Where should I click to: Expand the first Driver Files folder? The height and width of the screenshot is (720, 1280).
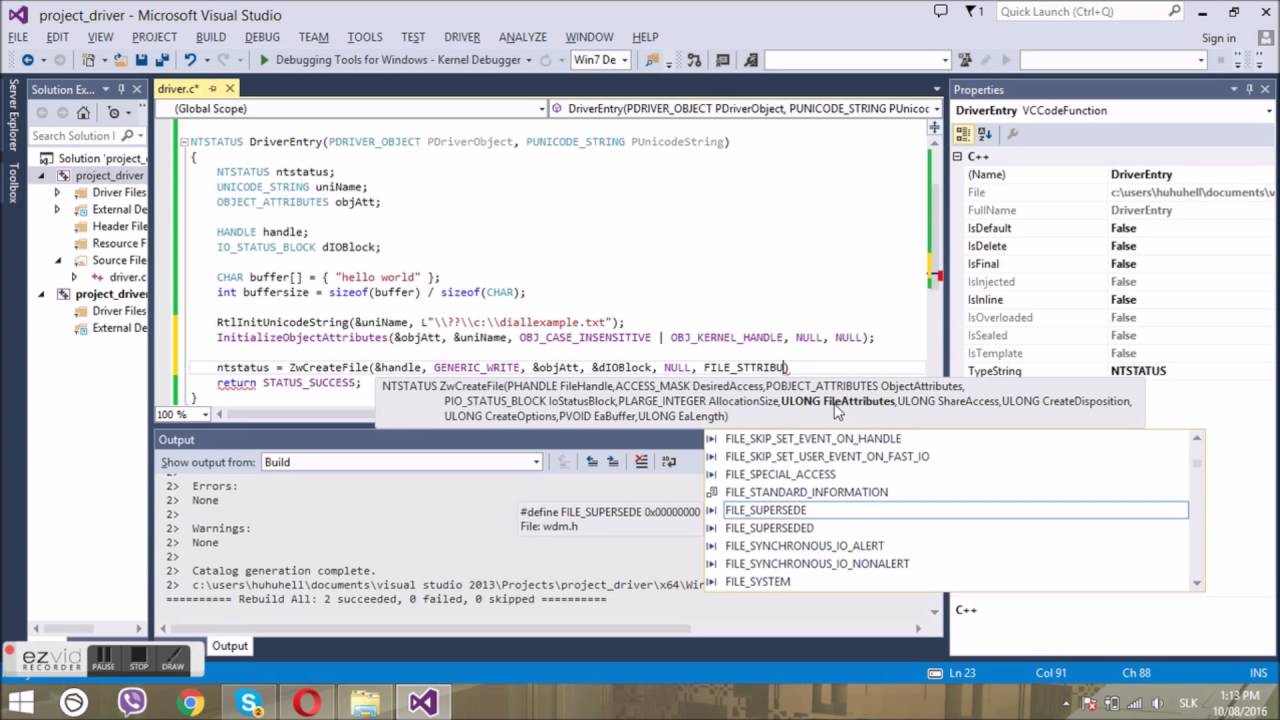click(x=57, y=193)
